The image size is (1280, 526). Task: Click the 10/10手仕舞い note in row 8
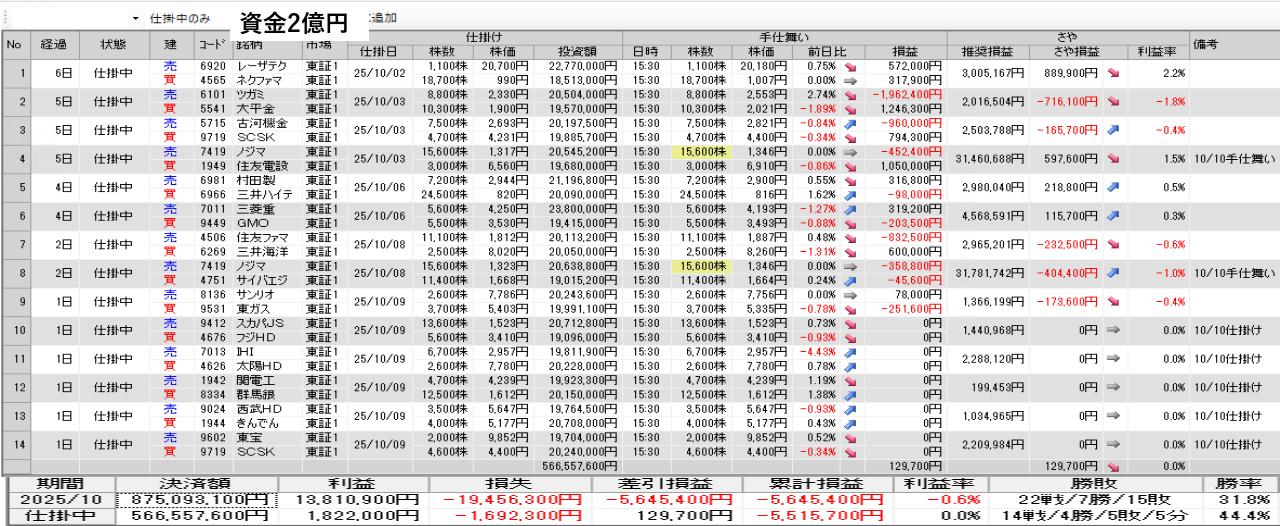tap(1234, 271)
